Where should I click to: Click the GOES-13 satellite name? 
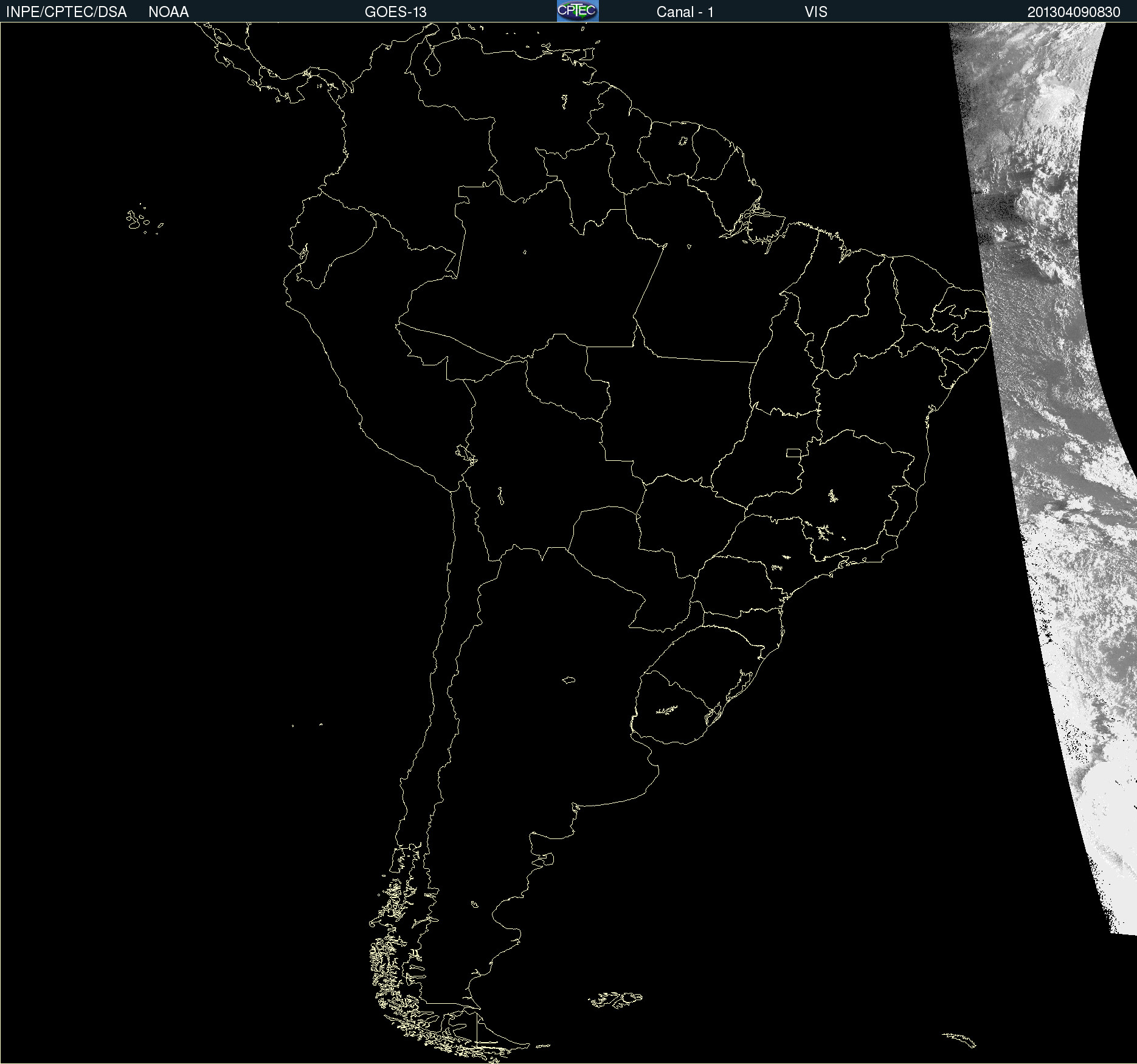[x=395, y=12]
